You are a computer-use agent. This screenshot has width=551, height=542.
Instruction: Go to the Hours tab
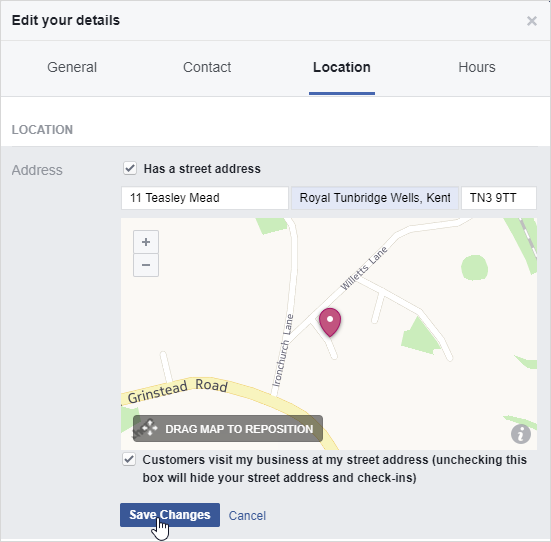point(477,67)
